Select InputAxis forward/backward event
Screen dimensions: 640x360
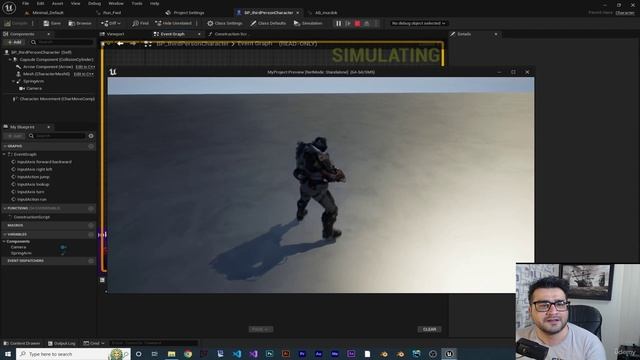click(x=44, y=162)
